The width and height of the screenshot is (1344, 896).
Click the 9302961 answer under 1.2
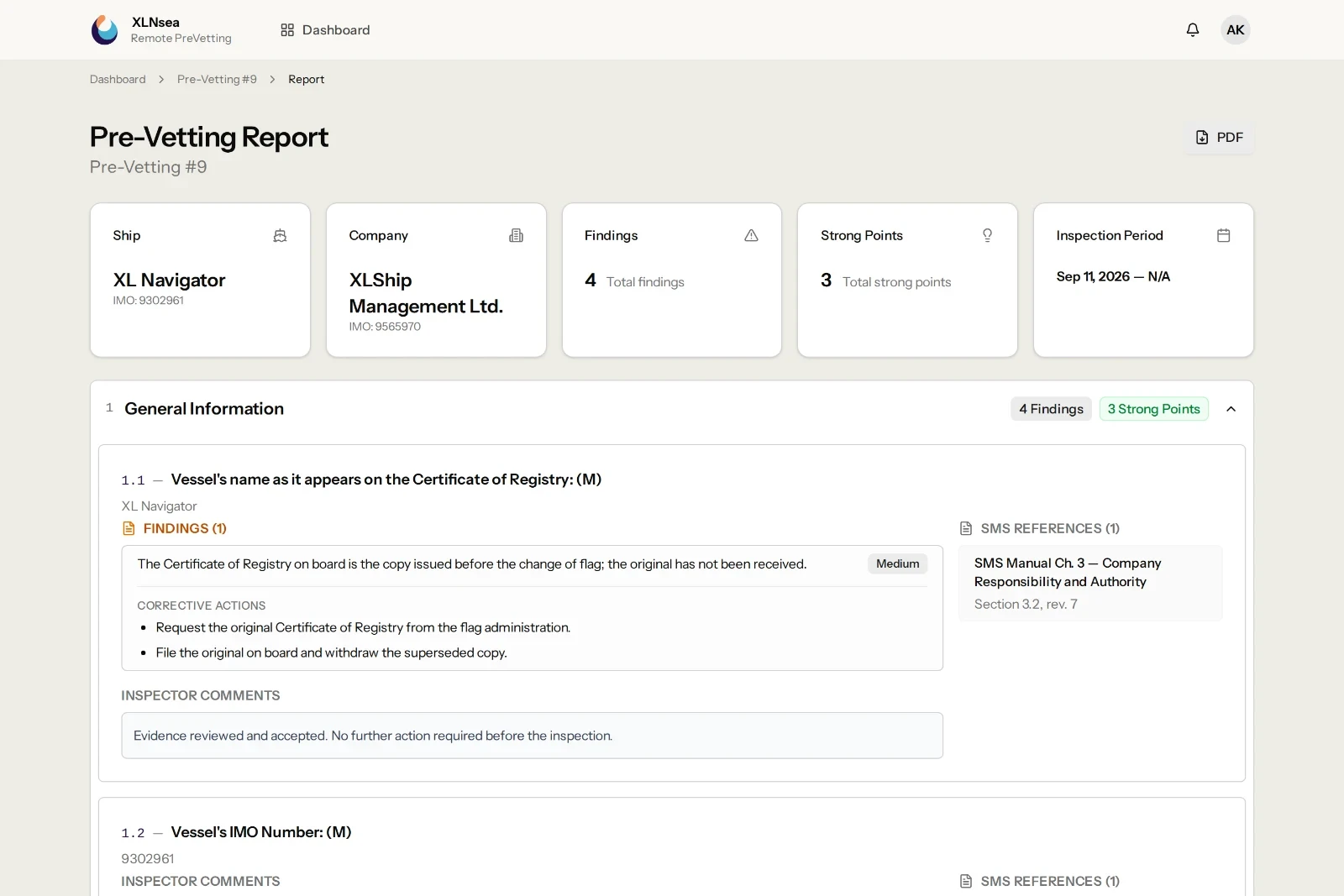coord(148,859)
